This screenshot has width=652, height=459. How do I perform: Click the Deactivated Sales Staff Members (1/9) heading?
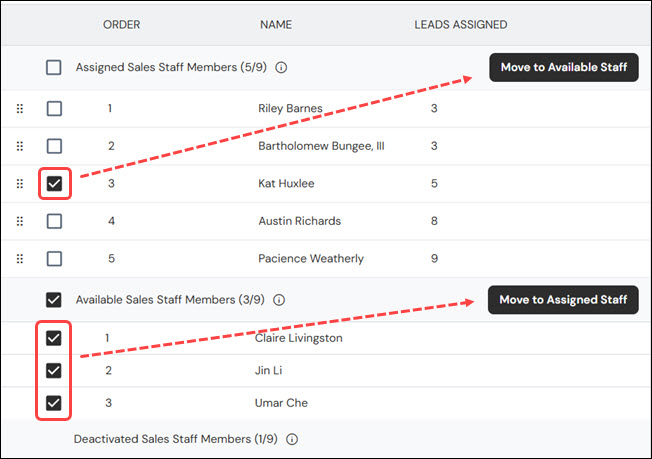(175, 439)
